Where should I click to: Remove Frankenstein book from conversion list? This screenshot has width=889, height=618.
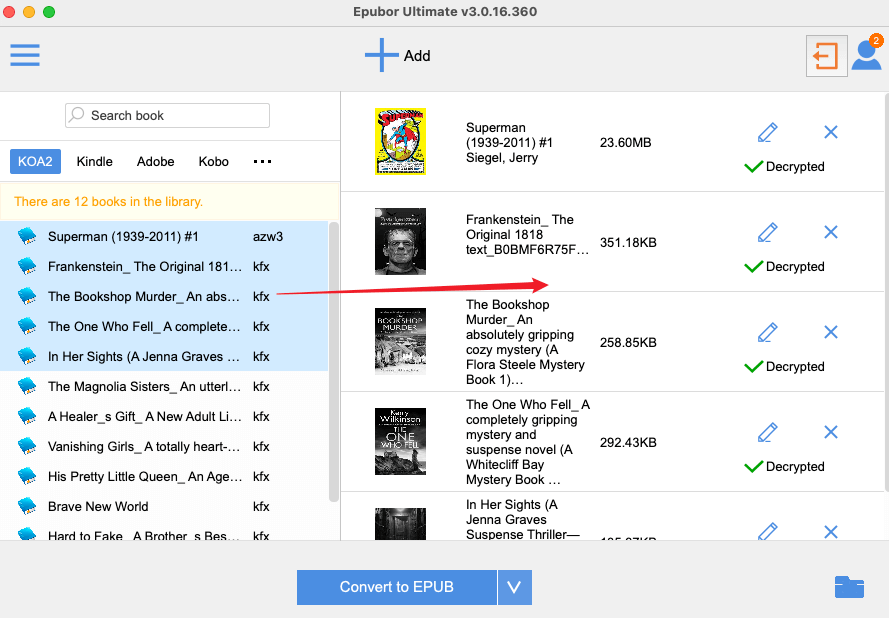pos(831,232)
